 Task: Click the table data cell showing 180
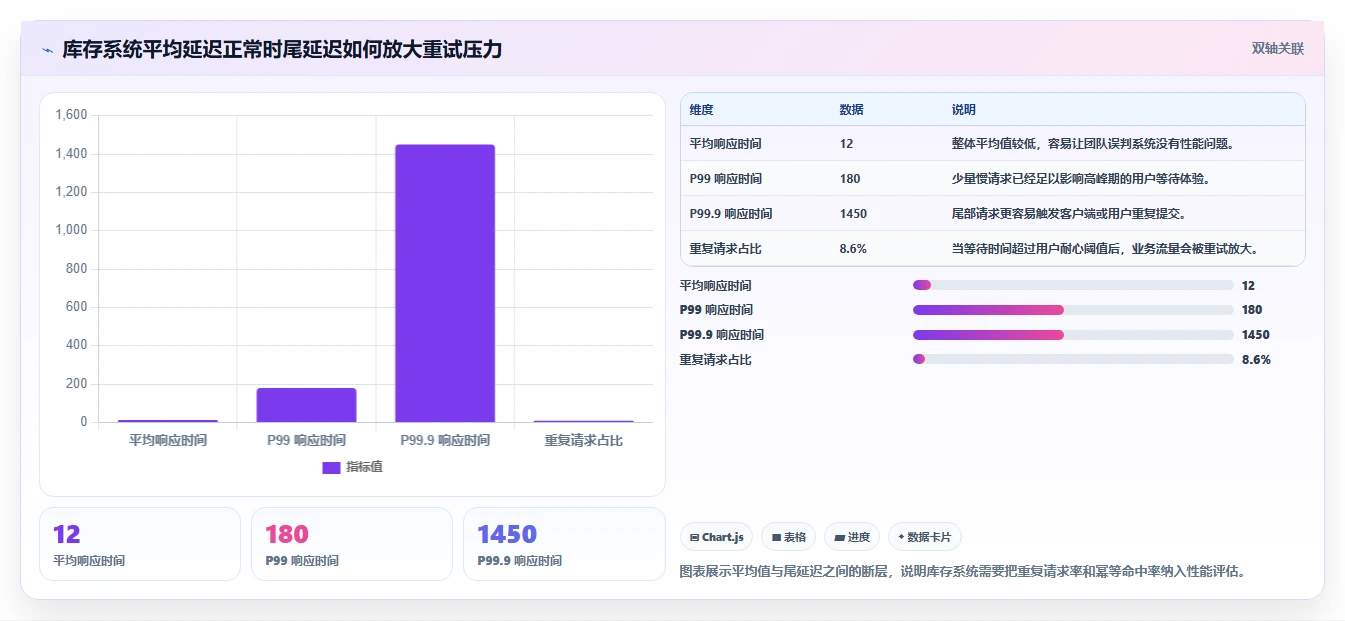tap(850, 178)
